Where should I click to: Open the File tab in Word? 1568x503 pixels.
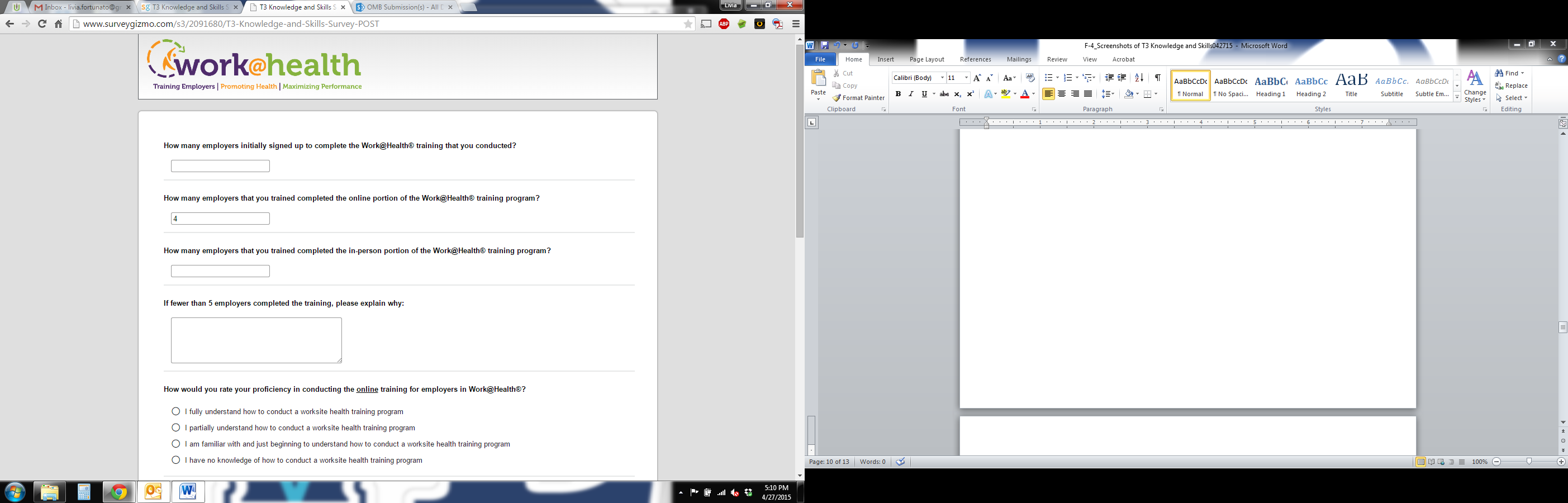pos(820,59)
